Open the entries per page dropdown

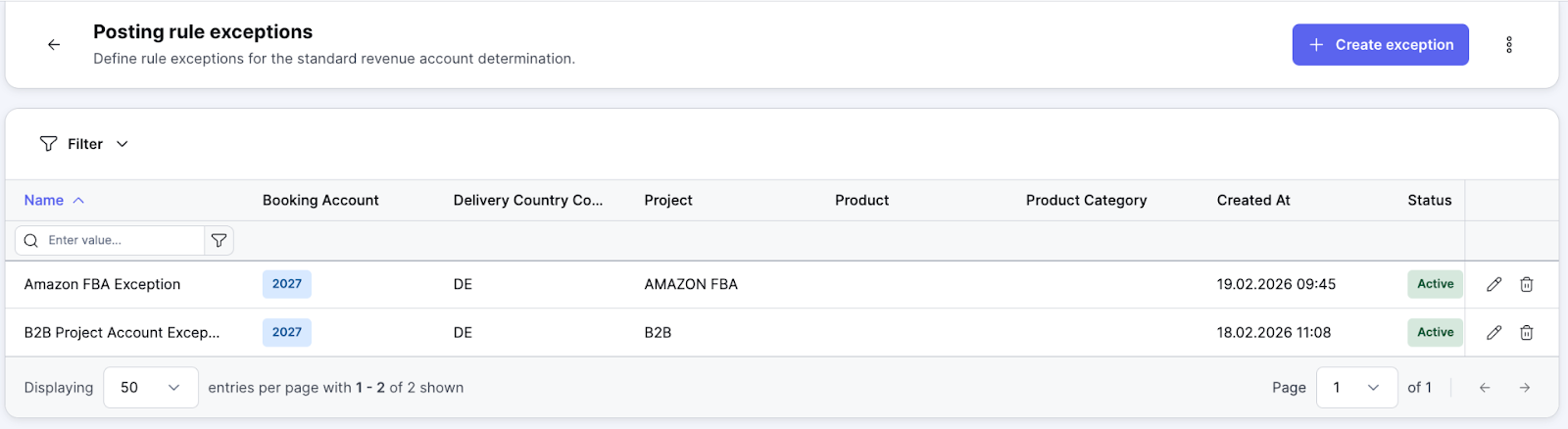[150, 388]
